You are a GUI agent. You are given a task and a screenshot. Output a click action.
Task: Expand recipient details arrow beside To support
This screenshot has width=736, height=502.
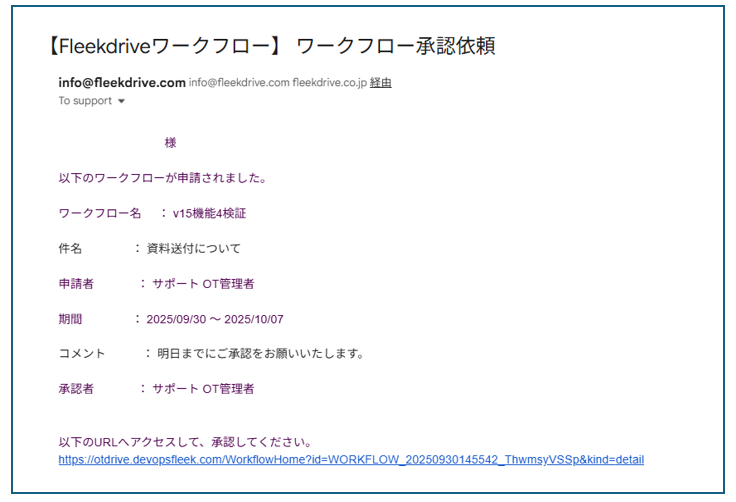122,102
